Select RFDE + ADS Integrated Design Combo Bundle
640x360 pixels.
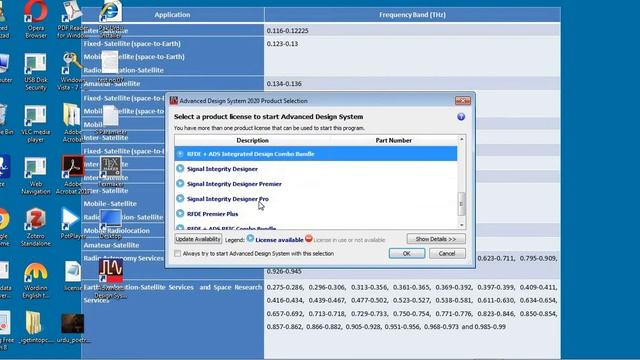[316, 154]
